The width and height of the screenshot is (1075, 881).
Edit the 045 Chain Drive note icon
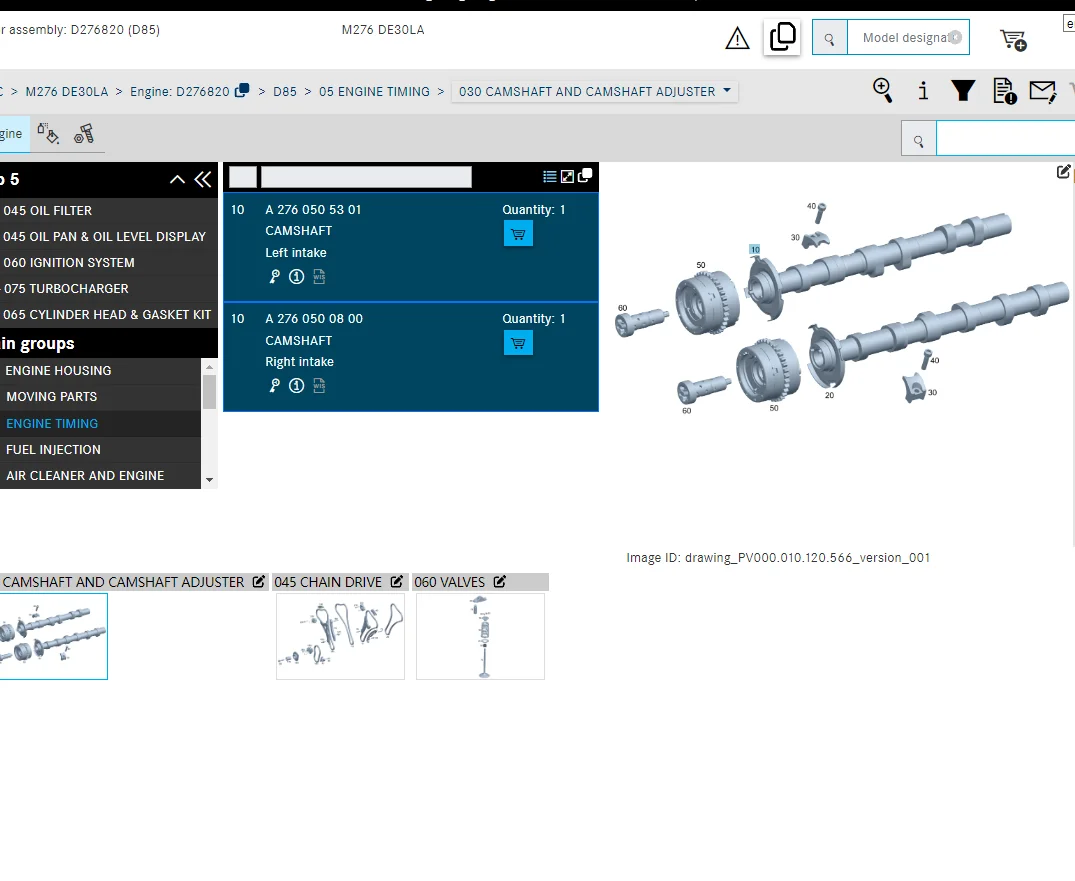click(397, 581)
